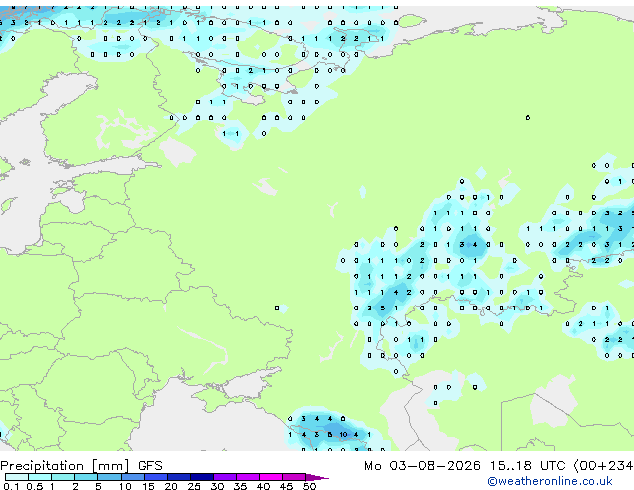This screenshot has height=490, width=634.
Task: Click the 20–25 mm legend color segment
Action: click(178, 477)
